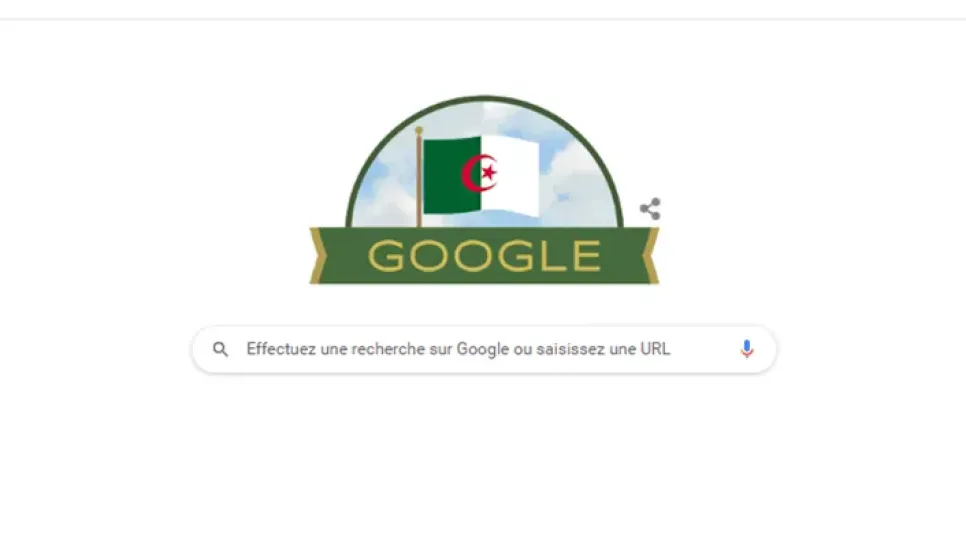This screenshot has width=966, height=544.
Task: Click the green banner below the letters
Action: [484, 278]
